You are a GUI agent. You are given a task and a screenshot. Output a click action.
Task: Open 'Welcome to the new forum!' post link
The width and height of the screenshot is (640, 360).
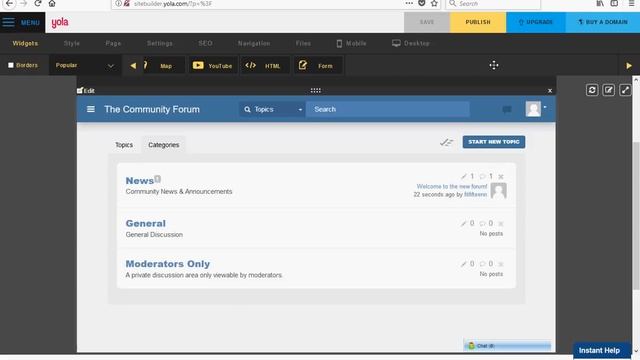click(x=452, y=187)
